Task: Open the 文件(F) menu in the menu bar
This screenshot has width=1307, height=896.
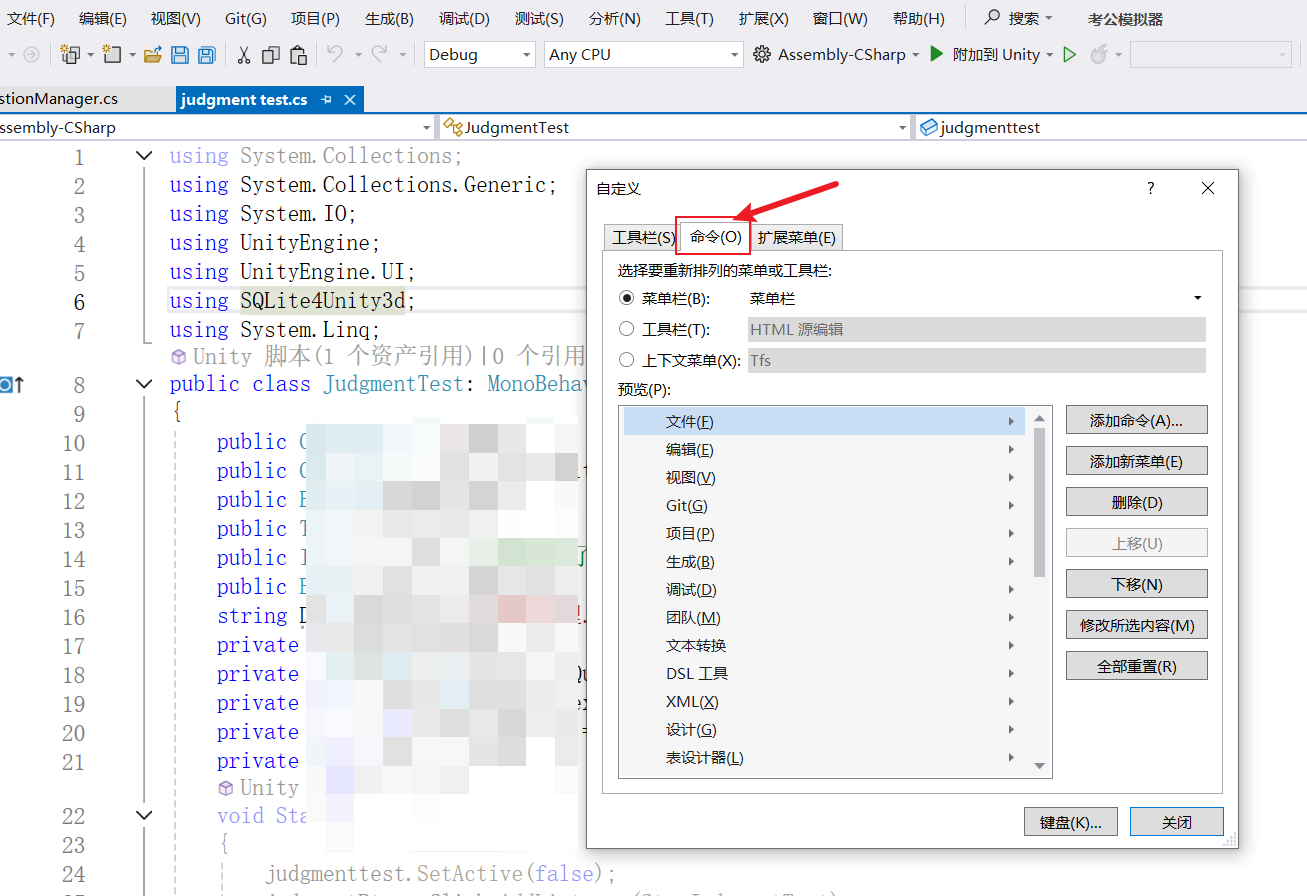Action: (31, 18)
